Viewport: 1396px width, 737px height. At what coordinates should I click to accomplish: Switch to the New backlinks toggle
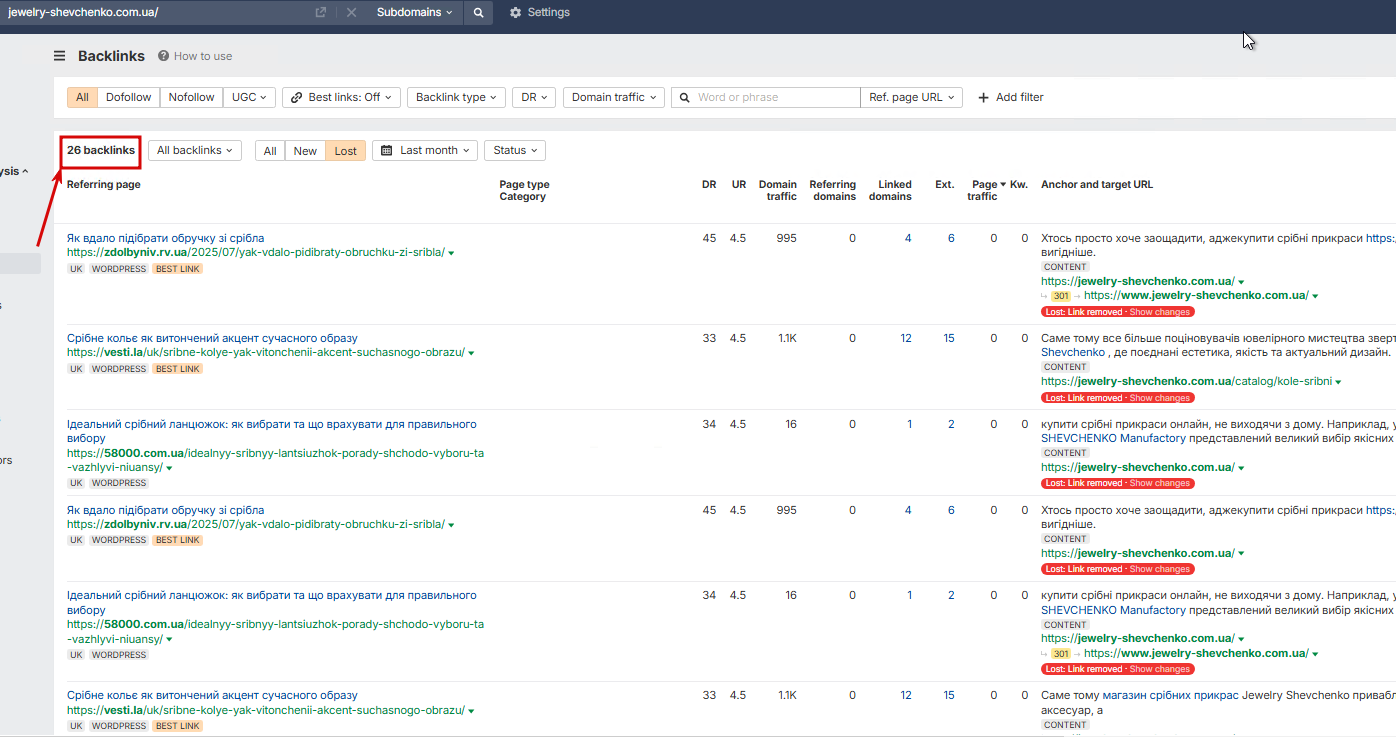click(305, 151)
